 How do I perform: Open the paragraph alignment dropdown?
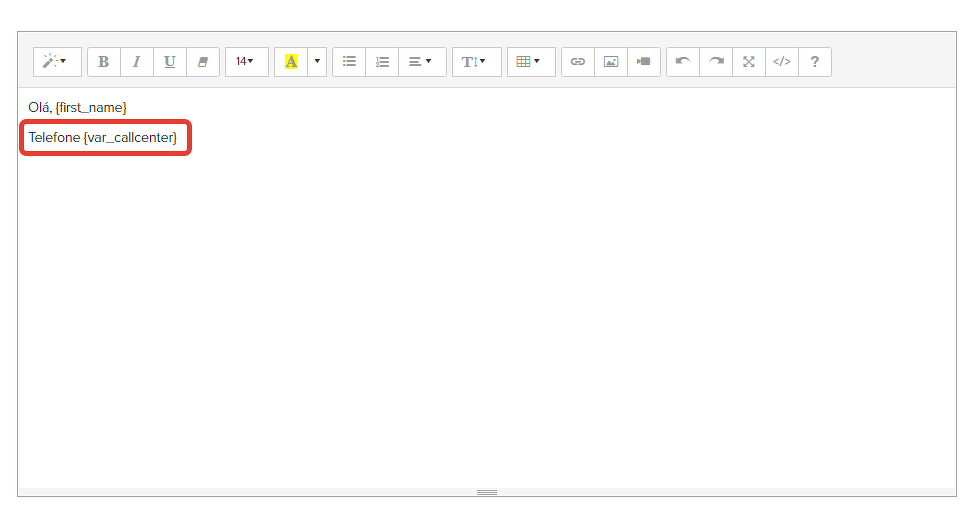coord(422,62)
